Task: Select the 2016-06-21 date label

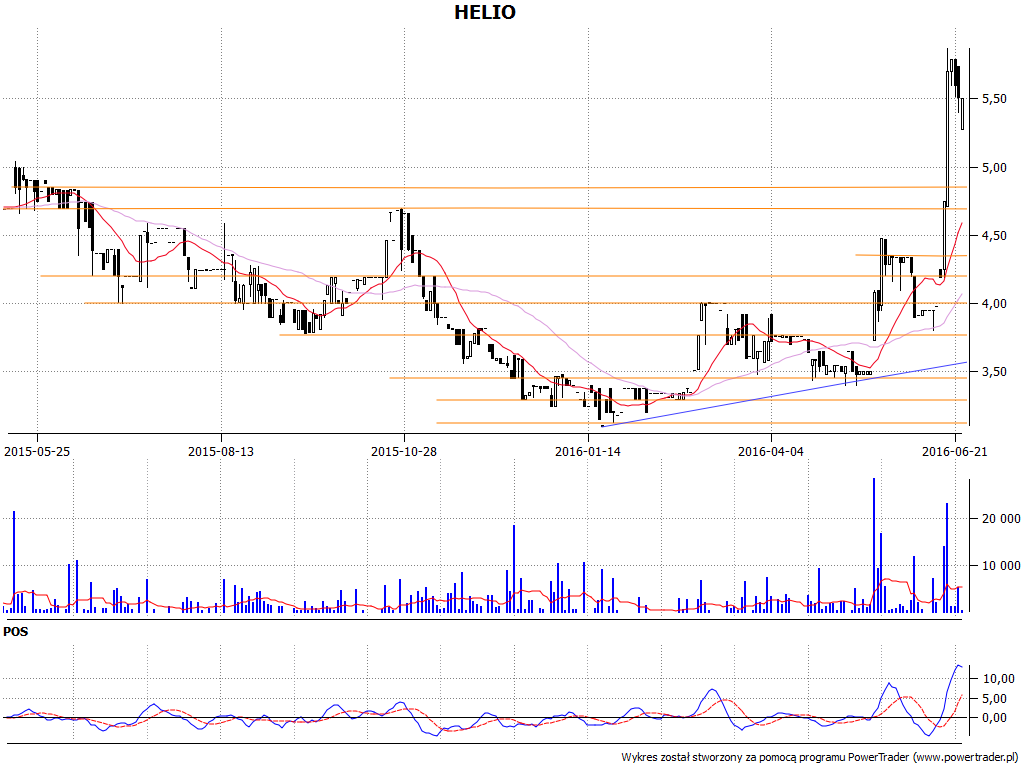Action: pos(955,451)
